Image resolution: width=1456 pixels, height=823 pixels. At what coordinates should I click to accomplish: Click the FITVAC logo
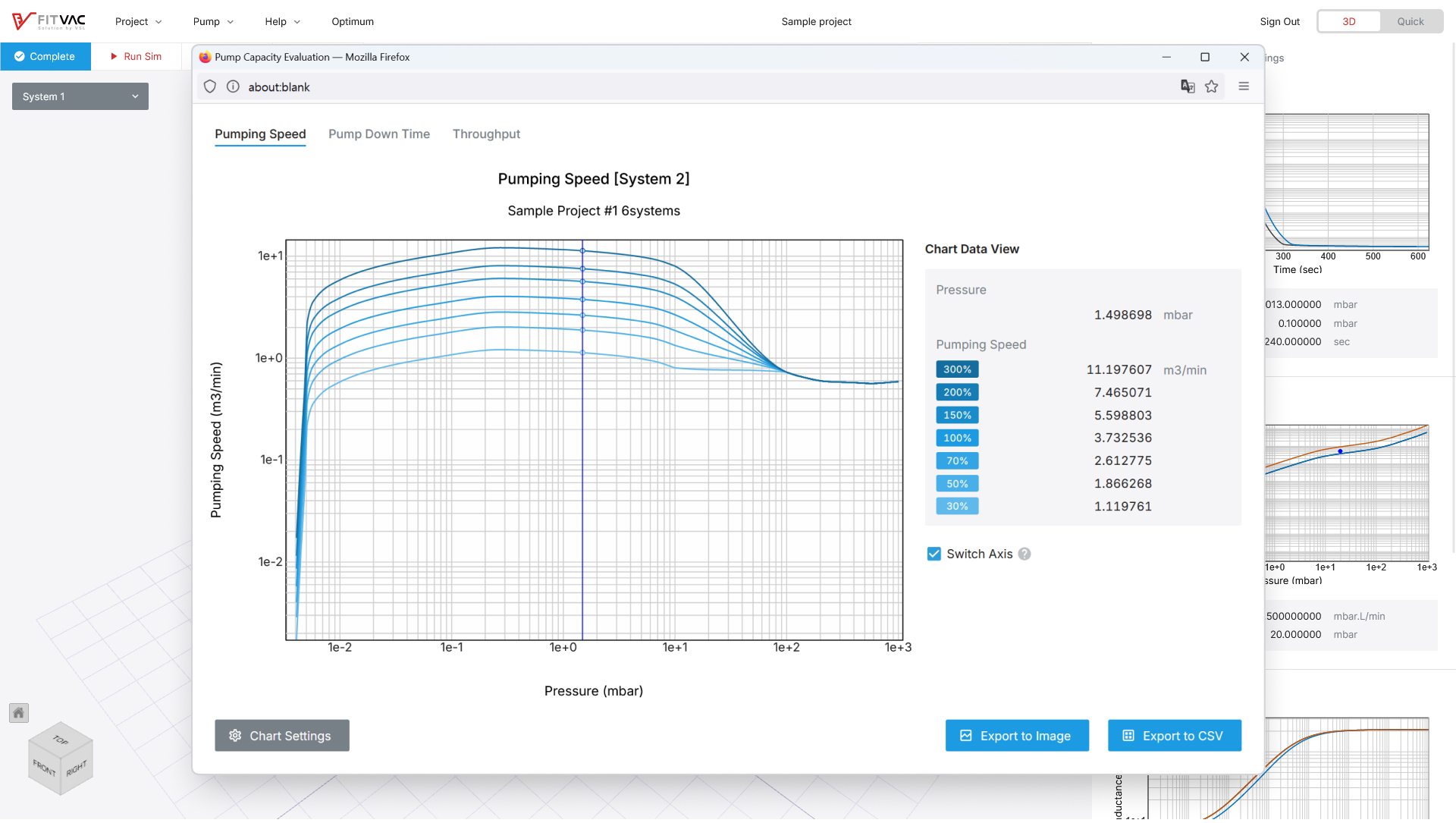(x=49, y=21)
